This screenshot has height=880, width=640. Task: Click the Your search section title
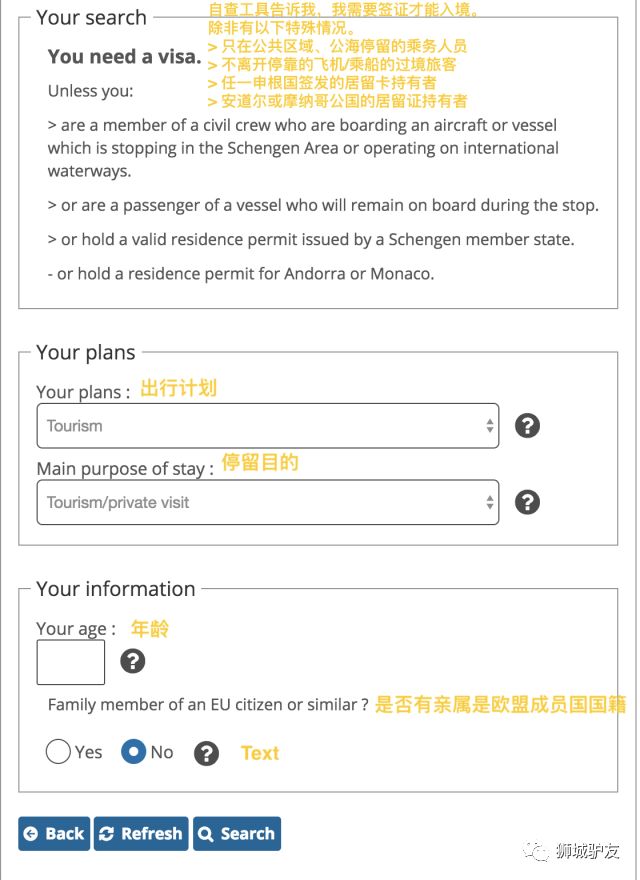(x=91, y=18)
